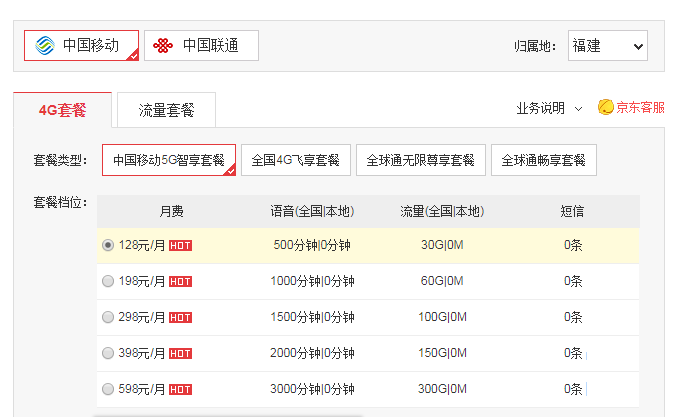The width and height of the screenshot is (674, 417).
Task: Click HOT badge on 398元/月 row
Action: tap(180, 354)
